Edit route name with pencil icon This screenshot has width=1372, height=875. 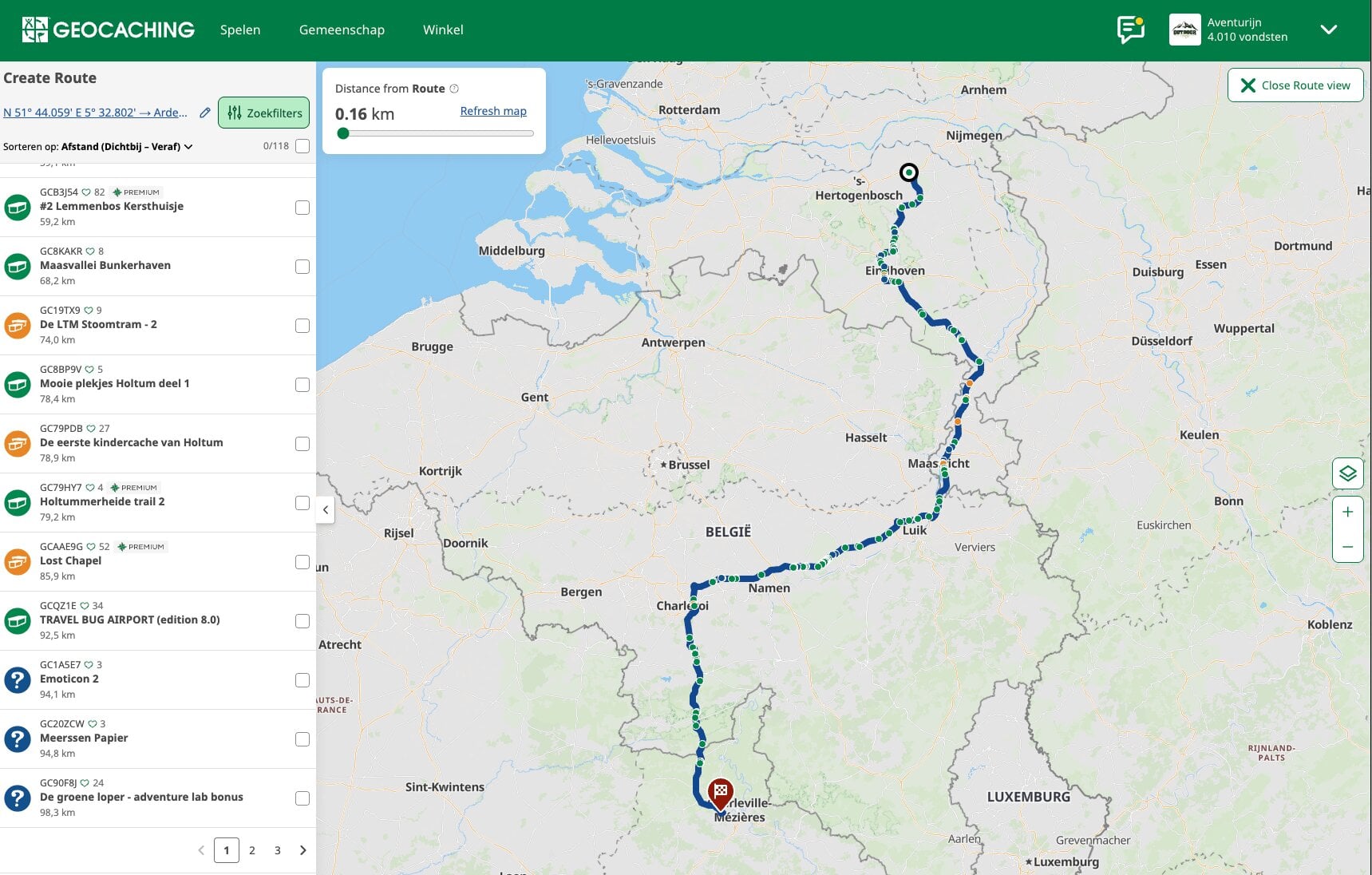[205, 113]
